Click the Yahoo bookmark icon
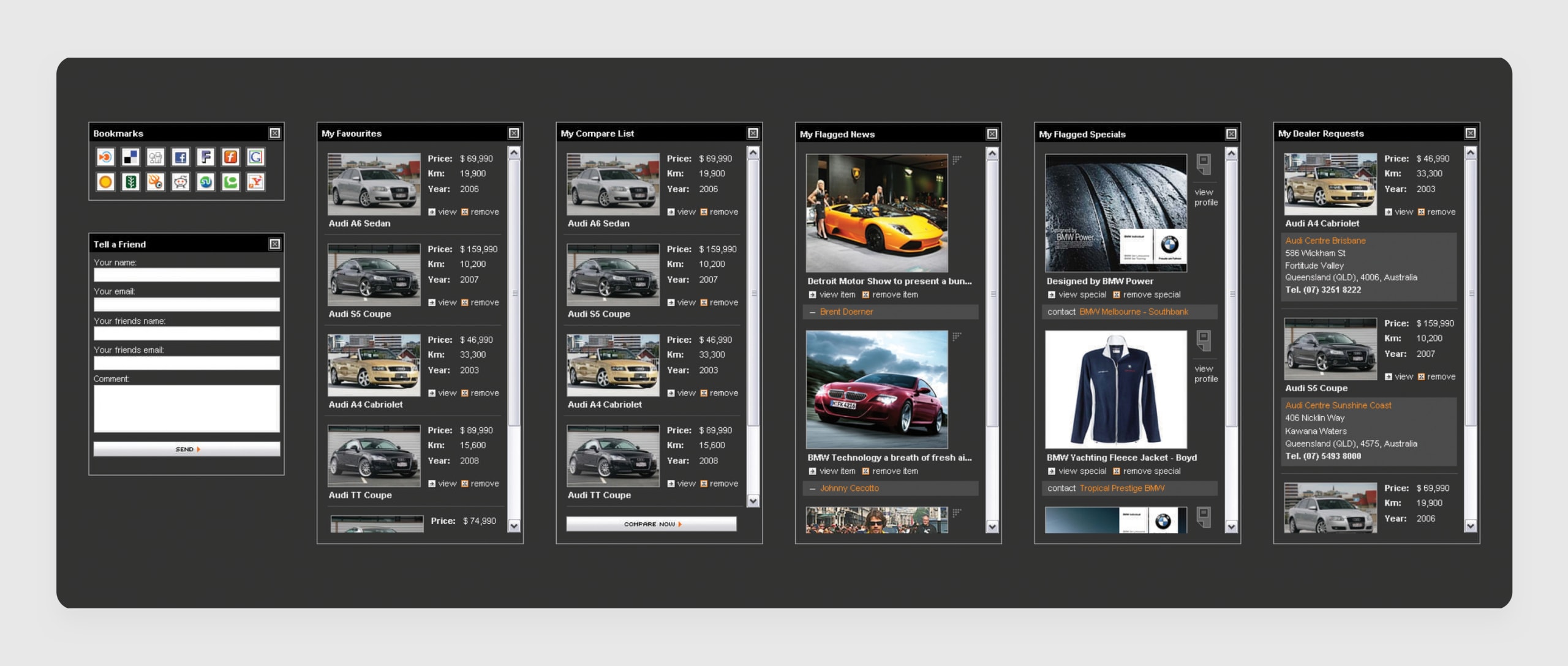Image resolution: width=1568 pixels, height=666 pixels. coord(255,182)
